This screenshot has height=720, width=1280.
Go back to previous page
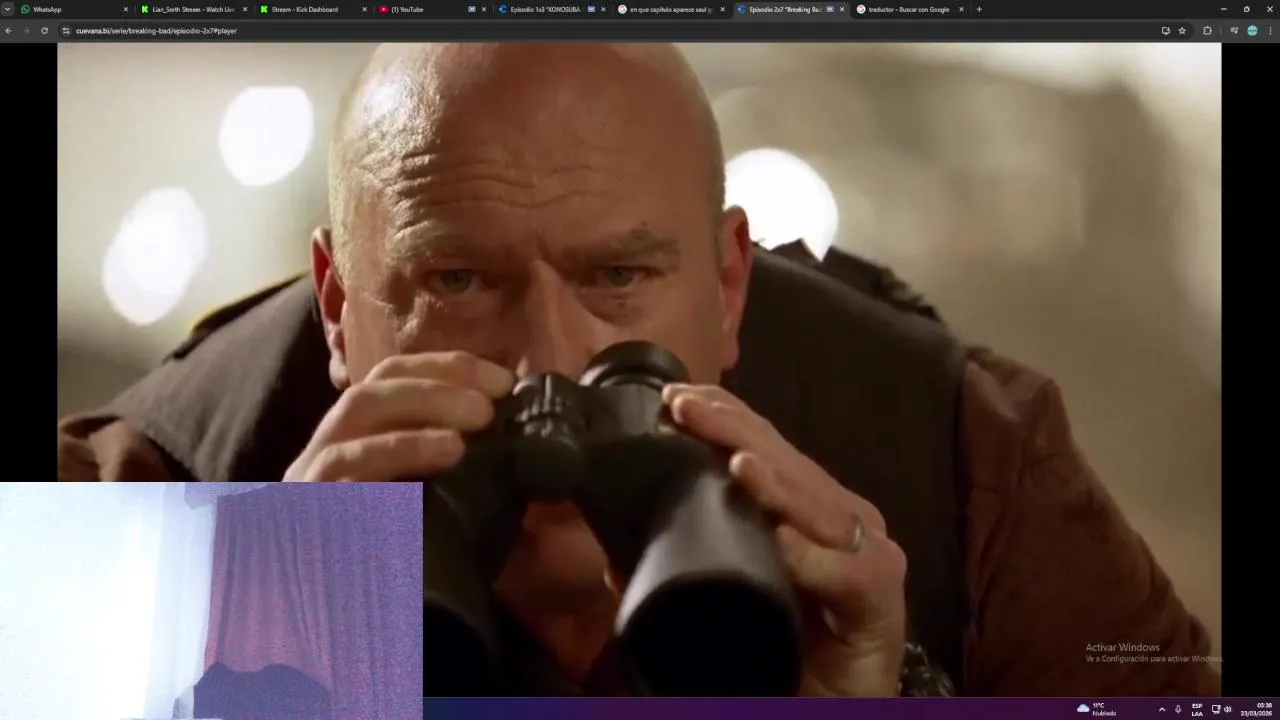pyautogui.click(x=9, y=31)
